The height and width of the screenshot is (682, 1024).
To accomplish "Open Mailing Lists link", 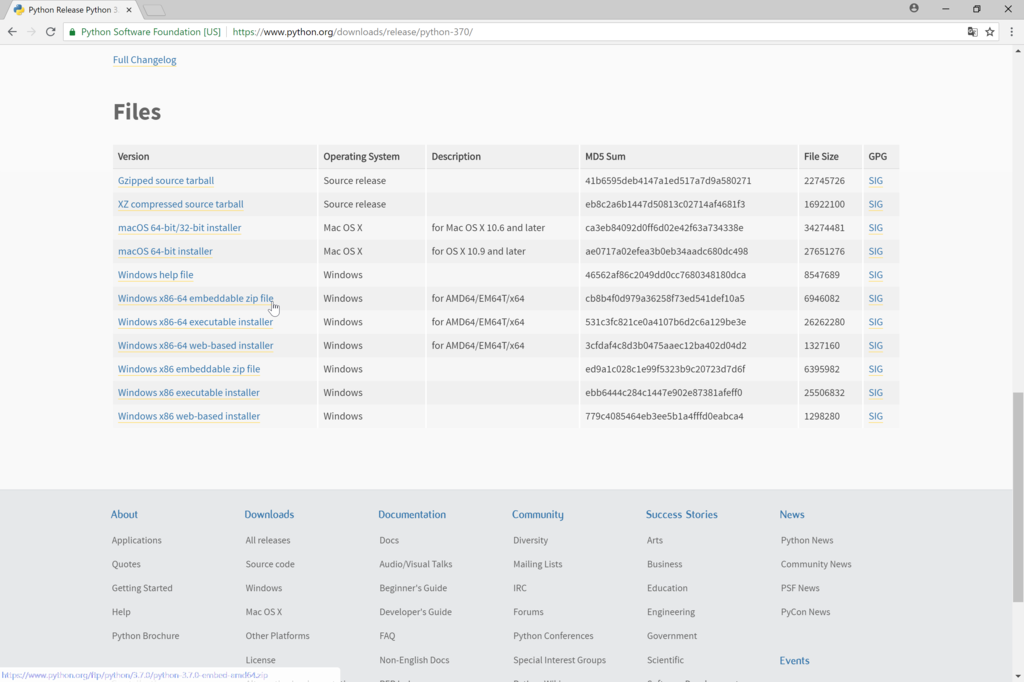I will [537, 564].
